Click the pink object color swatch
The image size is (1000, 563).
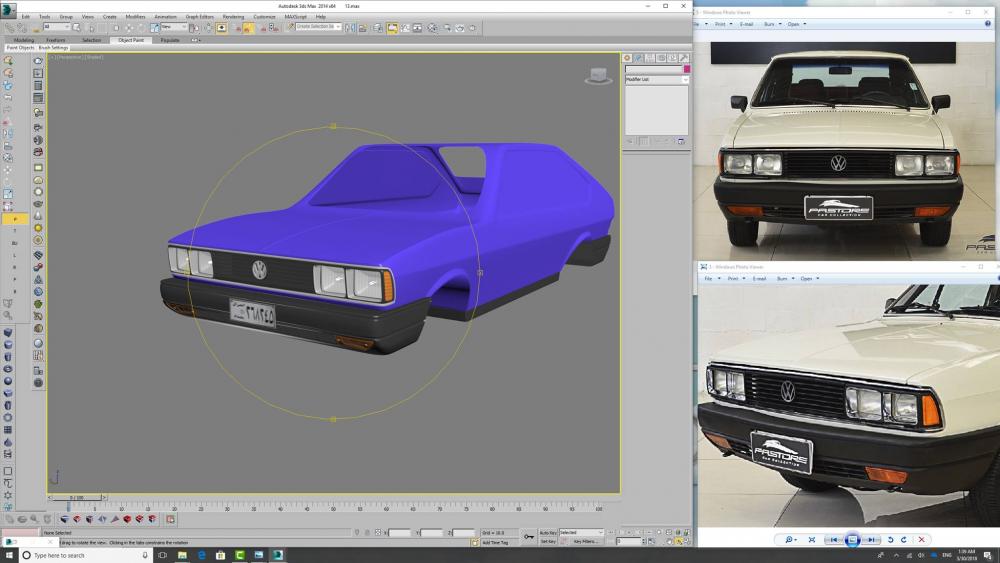point(685,69)
